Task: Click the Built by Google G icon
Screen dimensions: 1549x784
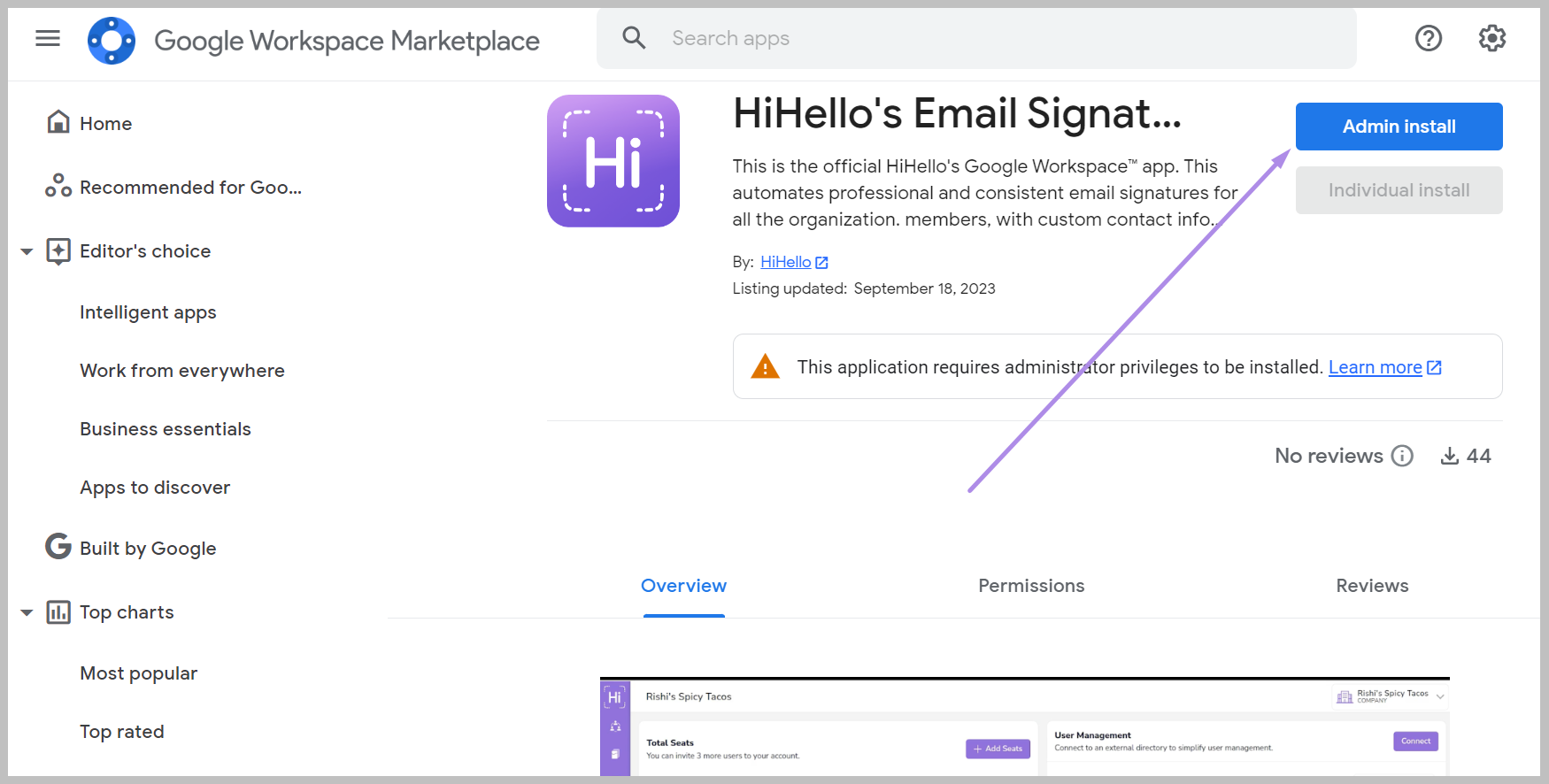Action: 58,547
